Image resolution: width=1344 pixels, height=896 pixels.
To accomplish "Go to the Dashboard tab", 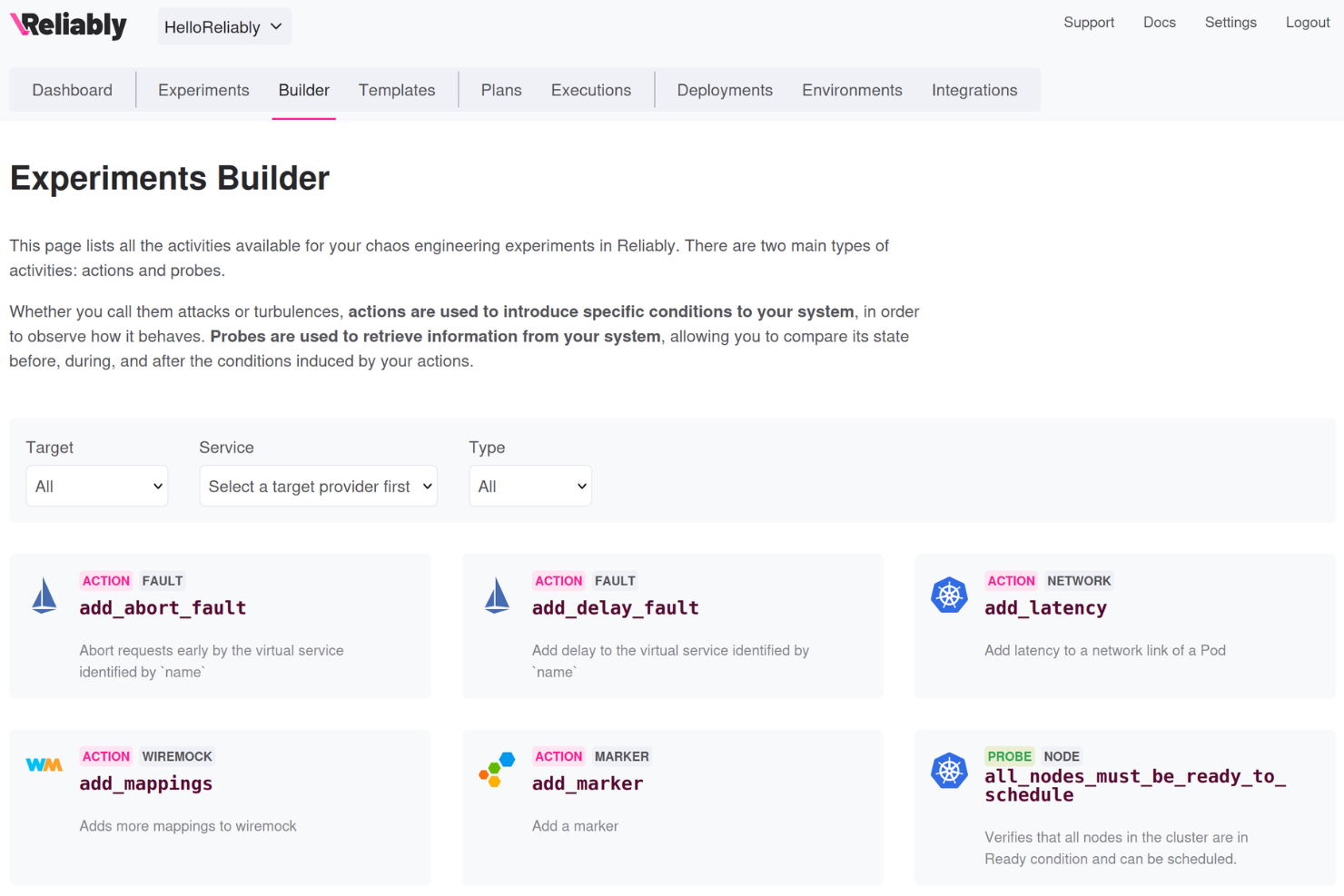I will pos(73,90).
